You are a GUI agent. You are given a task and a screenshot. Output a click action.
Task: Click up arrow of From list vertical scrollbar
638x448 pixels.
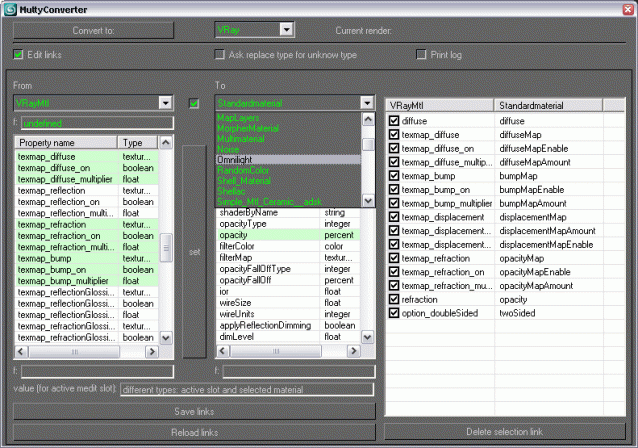point(166,142)
